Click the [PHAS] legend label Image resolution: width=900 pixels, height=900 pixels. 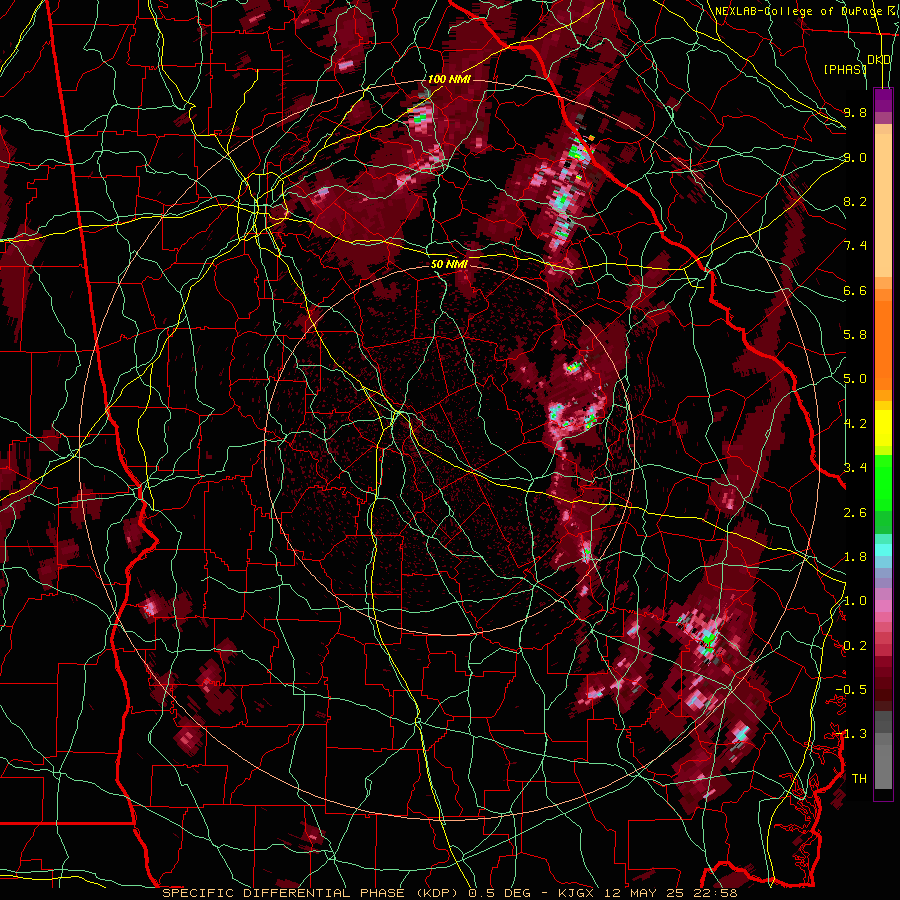pos(845,69)
